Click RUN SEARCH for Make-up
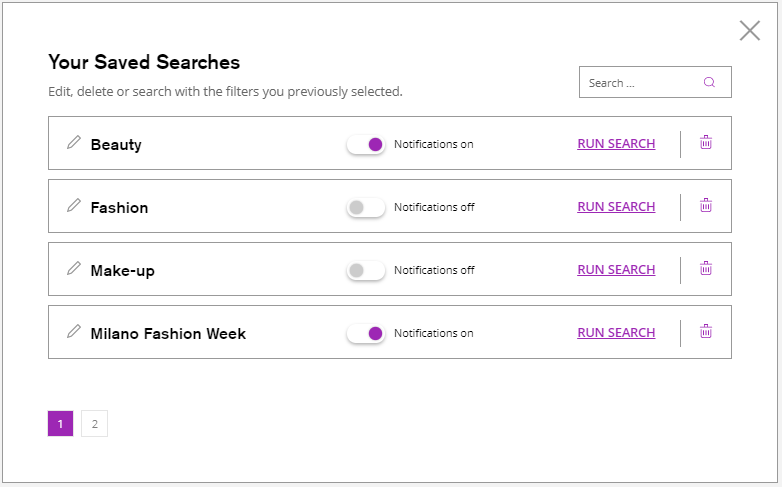 (x=616, y=270)
